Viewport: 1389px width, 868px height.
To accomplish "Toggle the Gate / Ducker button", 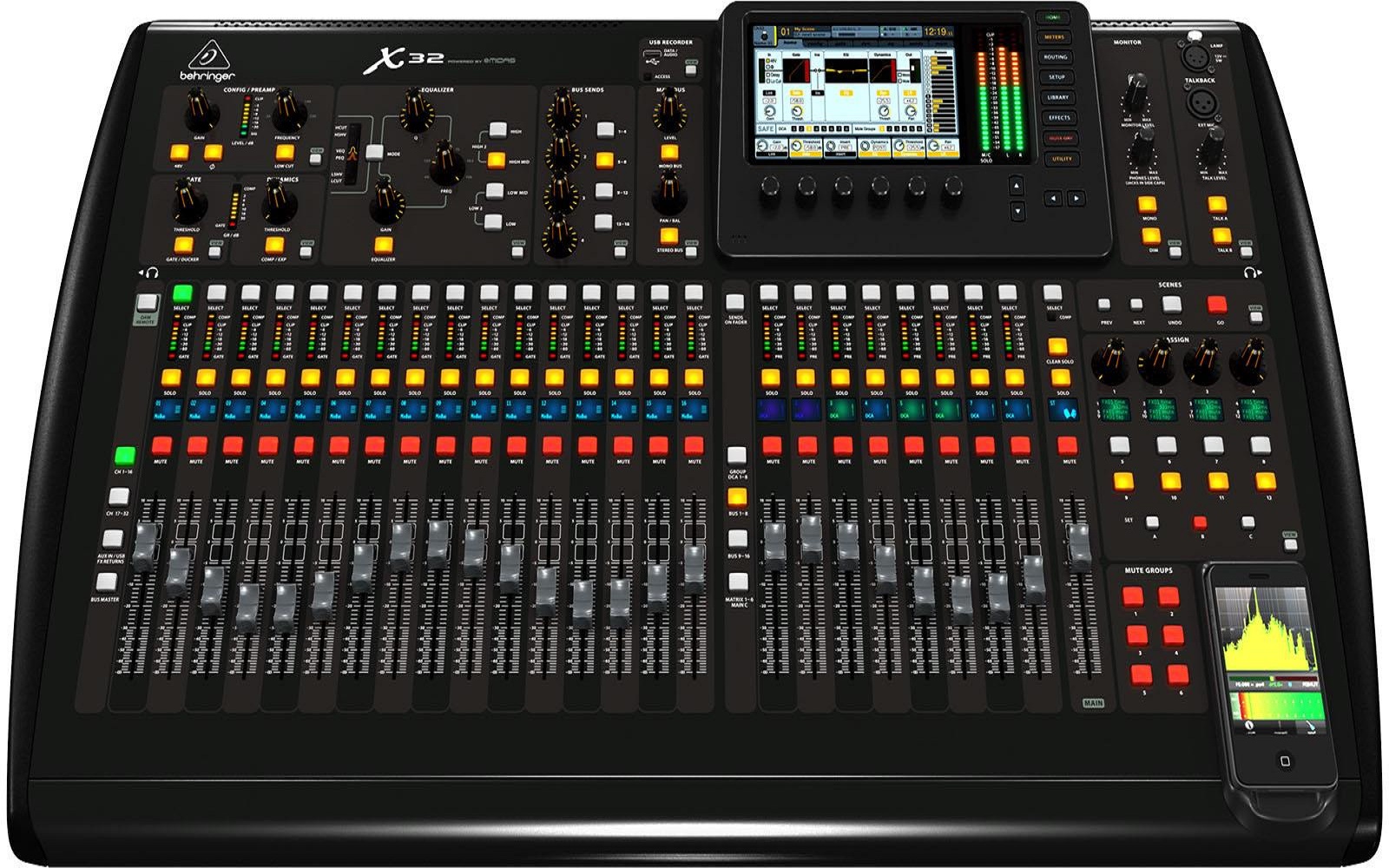I will tap(183, 246).
